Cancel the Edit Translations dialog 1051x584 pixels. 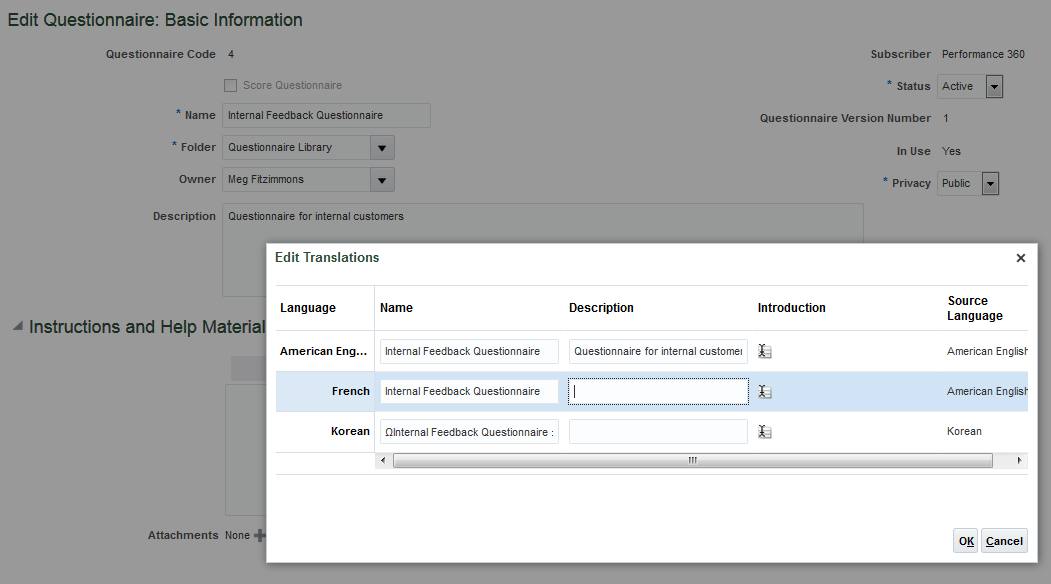pos(1004,541)
